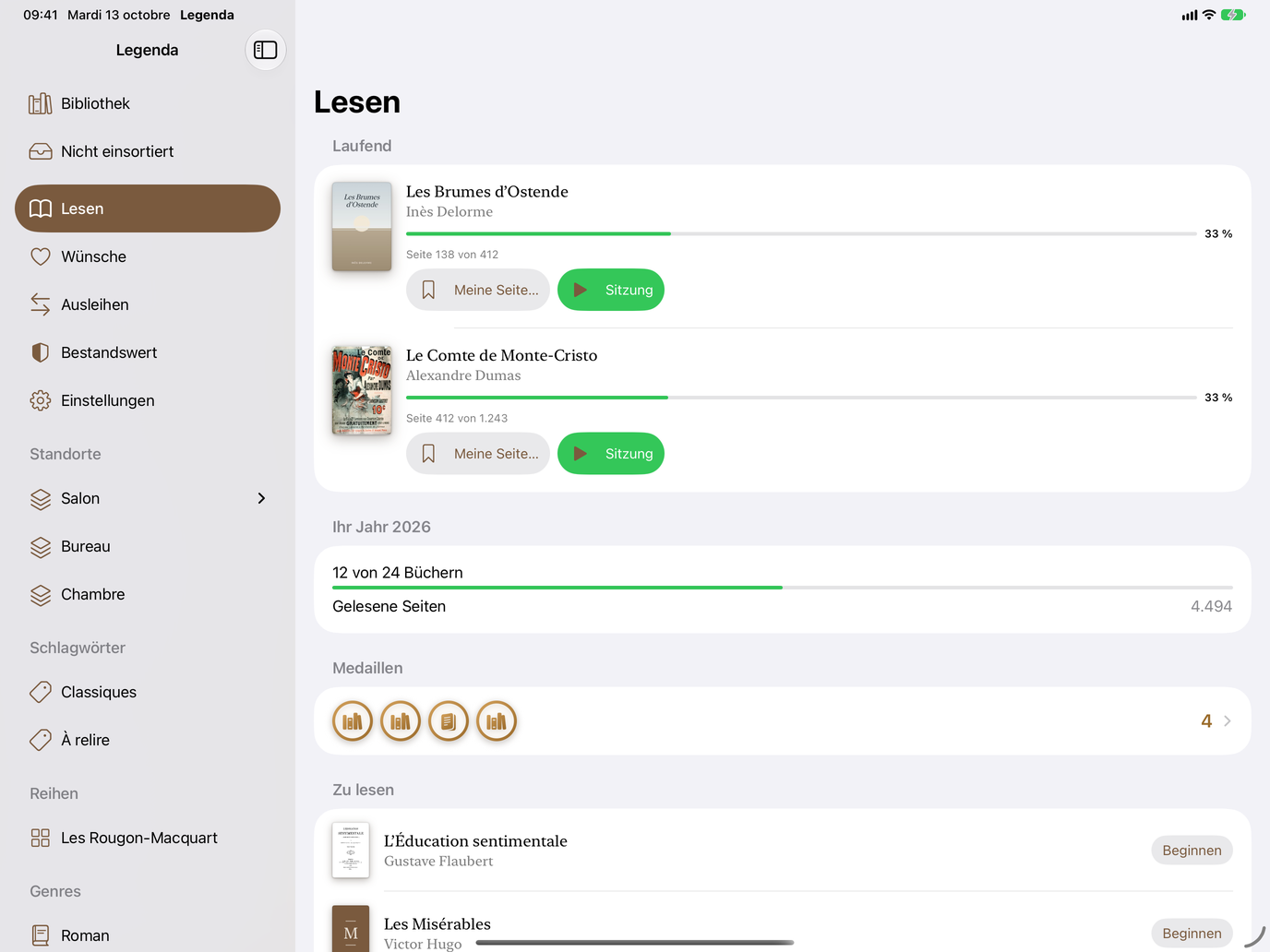
Task: Tap Meine Seite for Les Brumes d'Ostende
Action: pyautogui.click(x=478, y=290)
